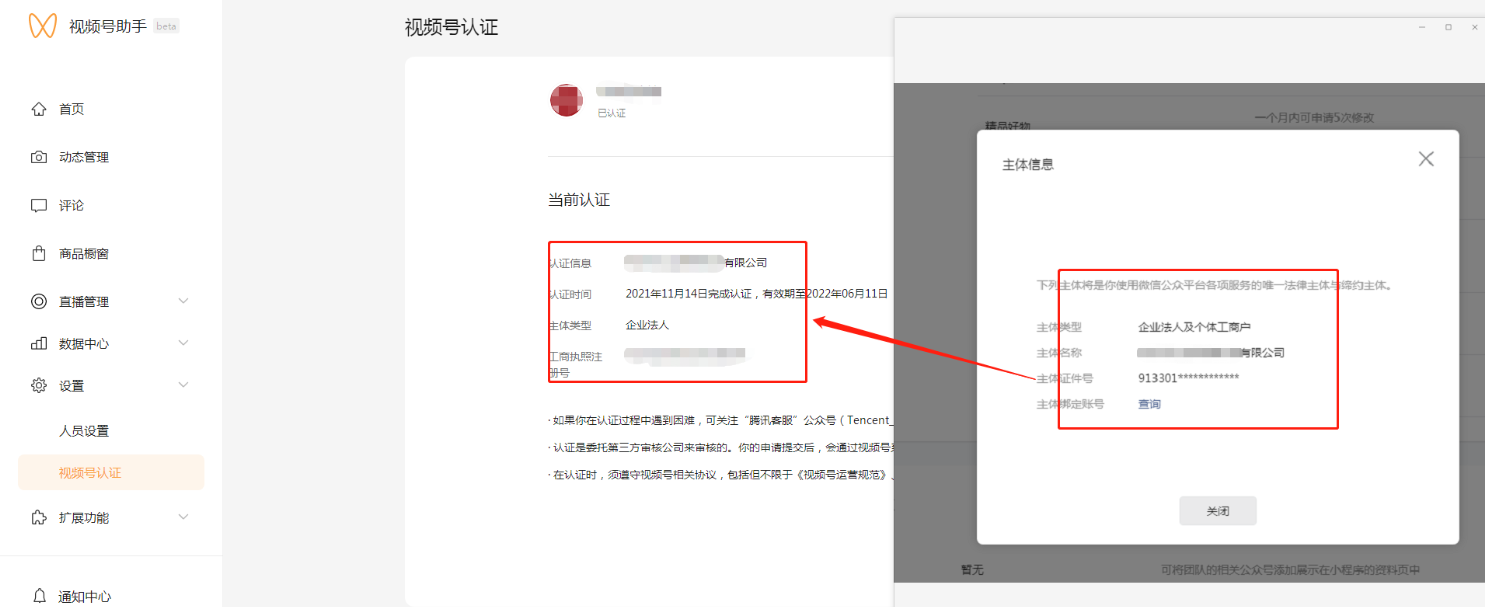Image resolution: width=1485 pixels, height=607 pixels.
Task: Click the 设置 gear icon
Action: [39, 386]
